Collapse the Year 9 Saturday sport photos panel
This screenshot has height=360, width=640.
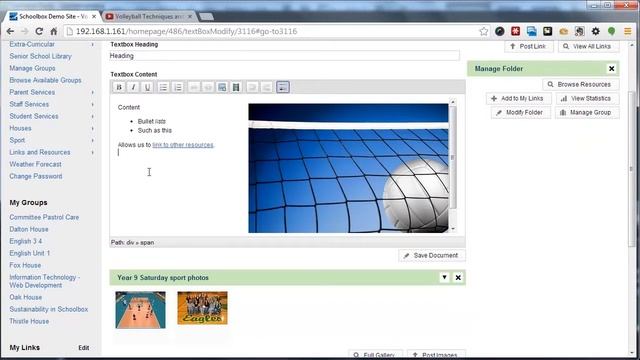tap(444, 278)
